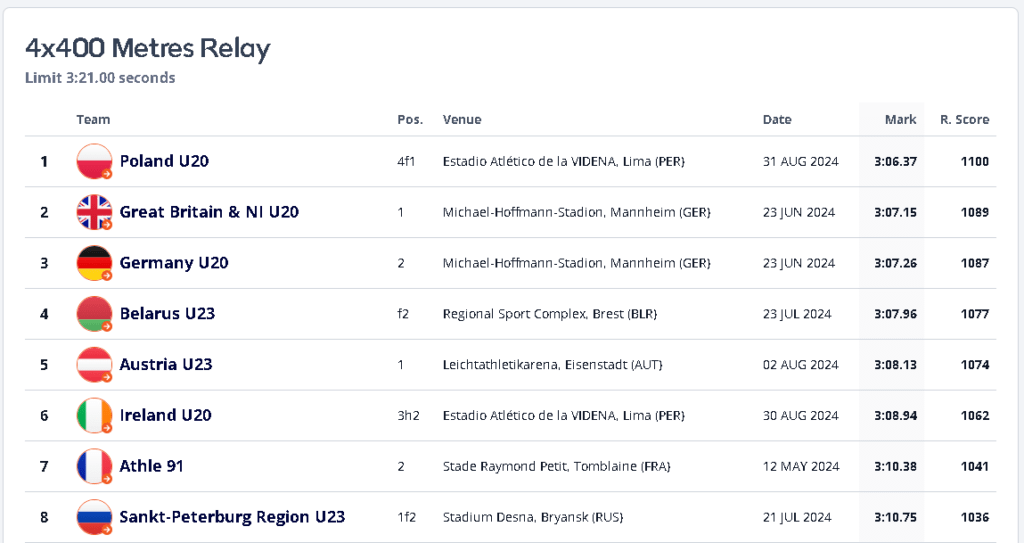Viewport: 1024px width, 543px height.
Task: Click the Mark column header
Action: (900, 120)
